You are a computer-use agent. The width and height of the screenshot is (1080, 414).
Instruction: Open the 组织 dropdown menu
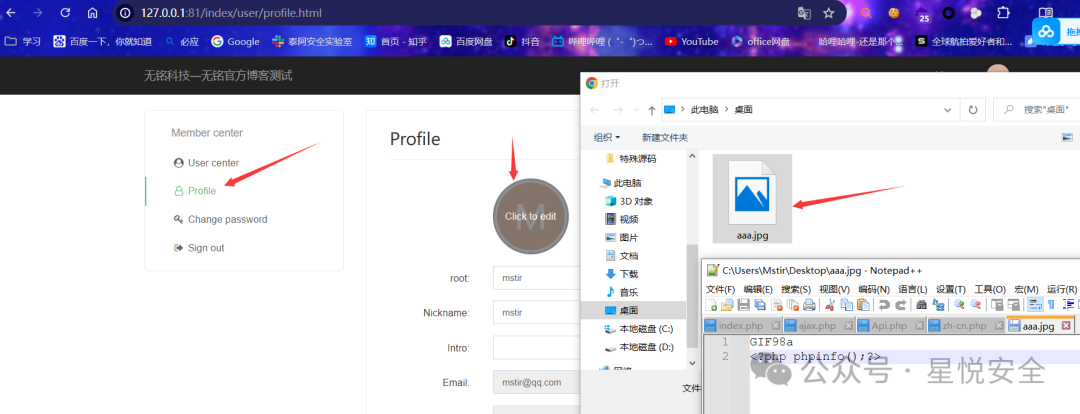click(607, 138)
